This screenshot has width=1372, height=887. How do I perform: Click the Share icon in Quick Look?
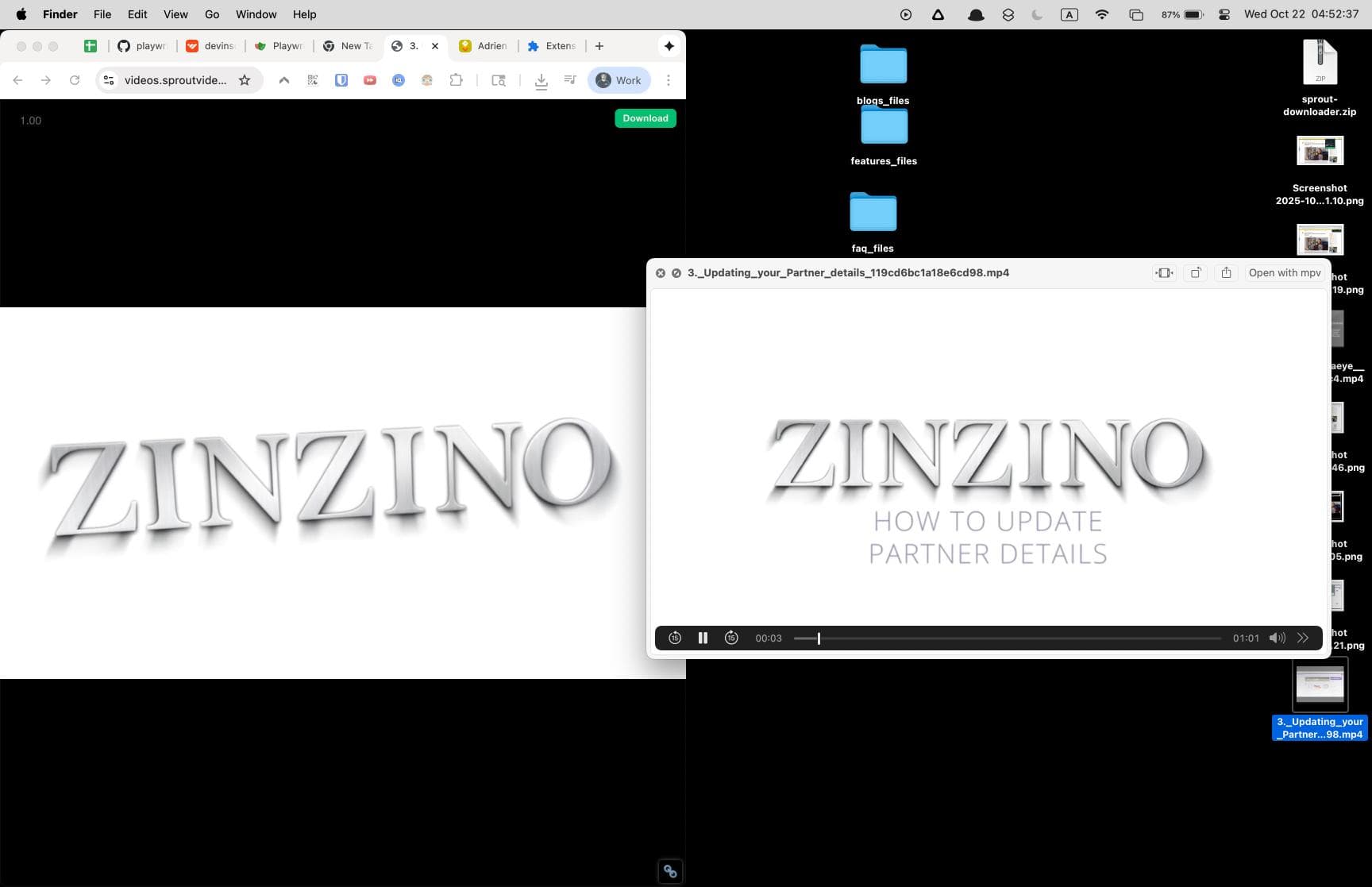pyautogui.click(x=1226, y=272)
